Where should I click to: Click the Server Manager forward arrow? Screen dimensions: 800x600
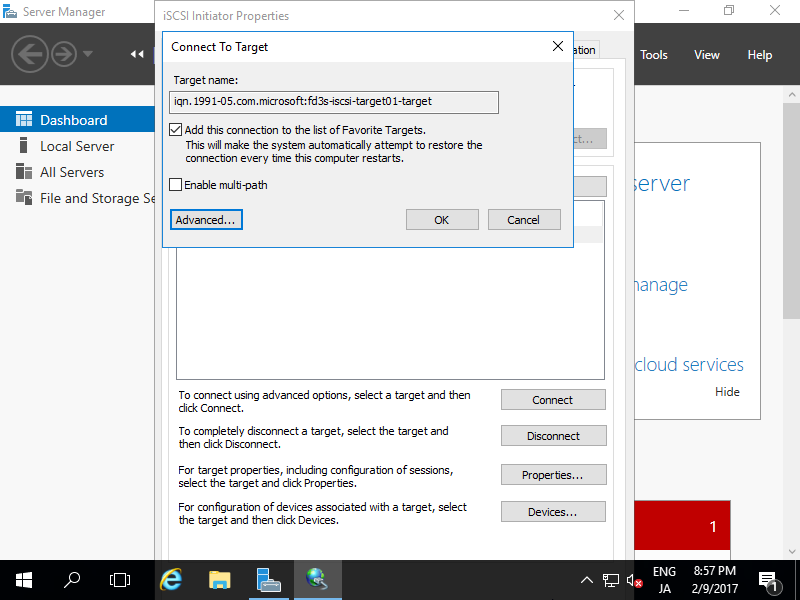point(64,54)
